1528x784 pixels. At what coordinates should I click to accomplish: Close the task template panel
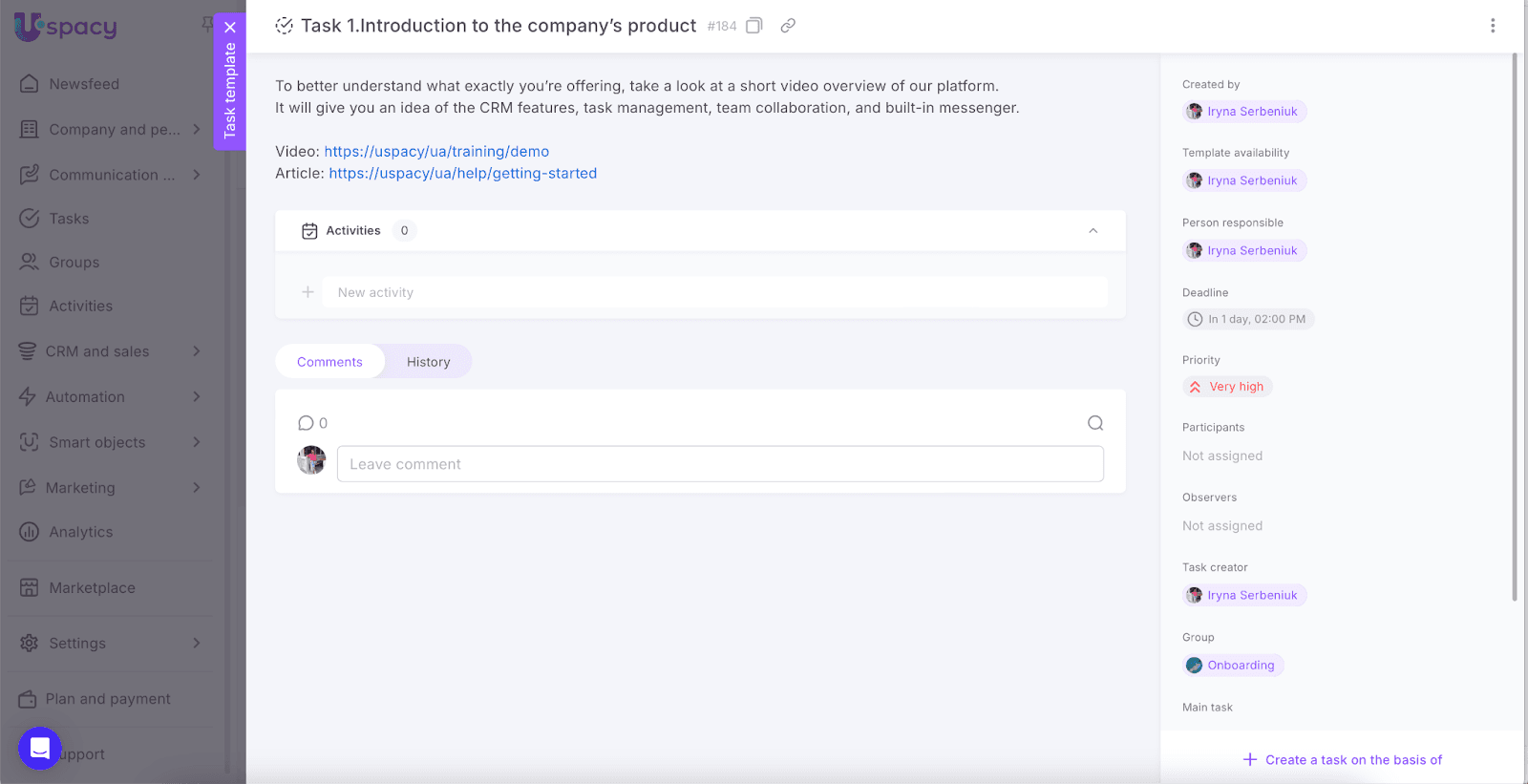230,28
